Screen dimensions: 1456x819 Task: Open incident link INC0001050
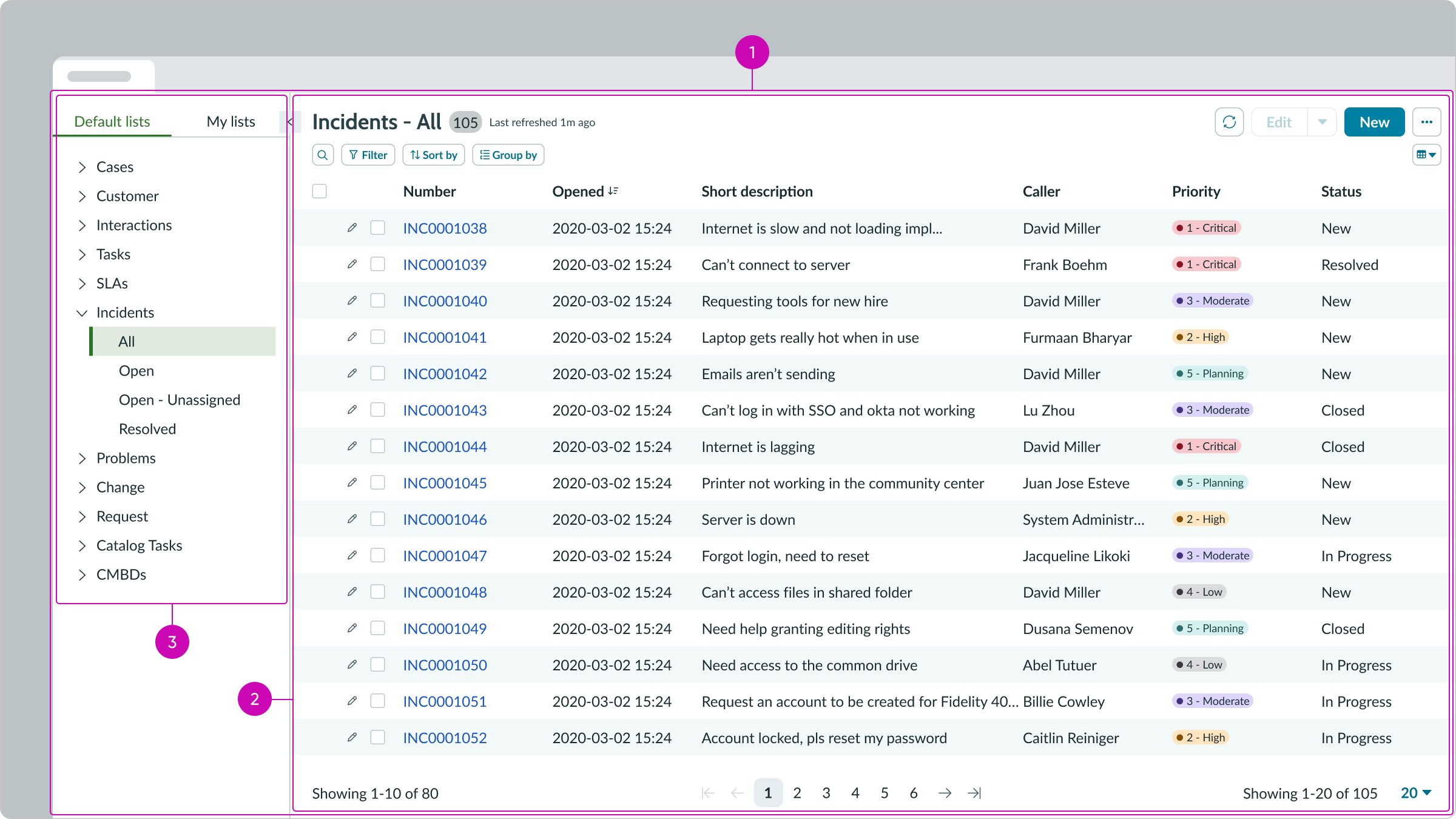click(445, 665)
